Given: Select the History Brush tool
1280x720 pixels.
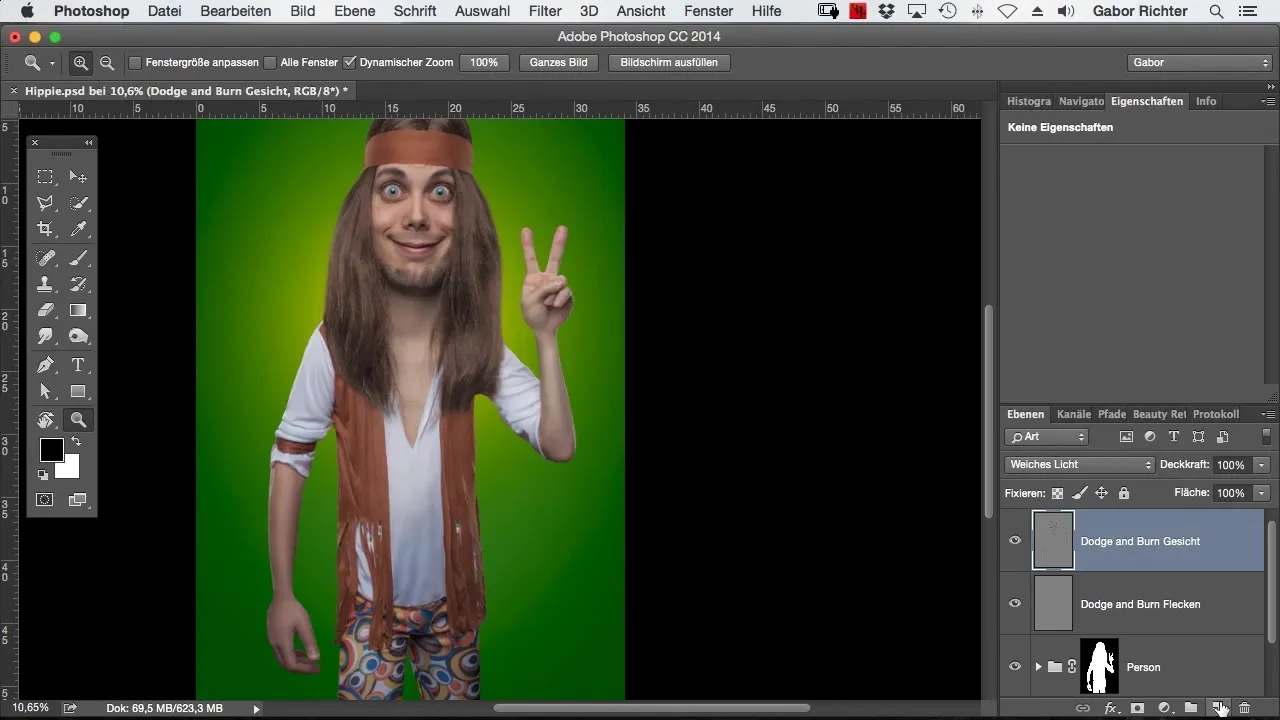Looking at the screenshot, I should coord(78,284).
